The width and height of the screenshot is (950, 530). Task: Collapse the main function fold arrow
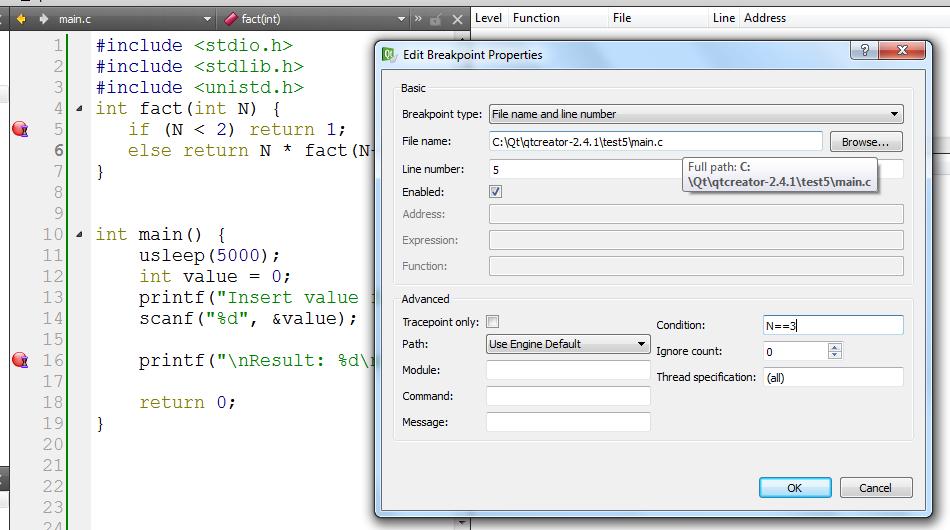(x=79, y=234)
